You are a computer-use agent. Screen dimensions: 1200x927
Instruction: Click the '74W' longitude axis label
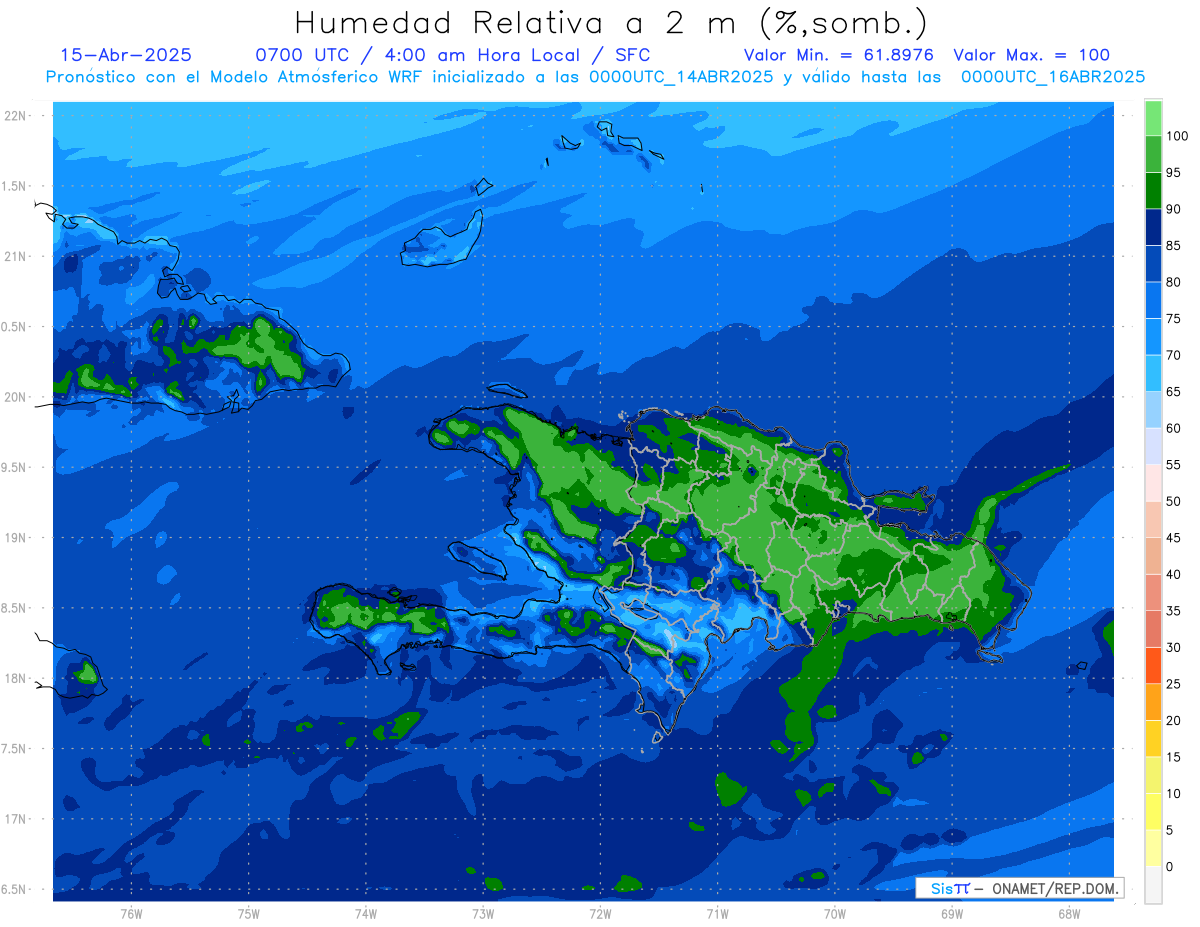(x=366, y=913)
